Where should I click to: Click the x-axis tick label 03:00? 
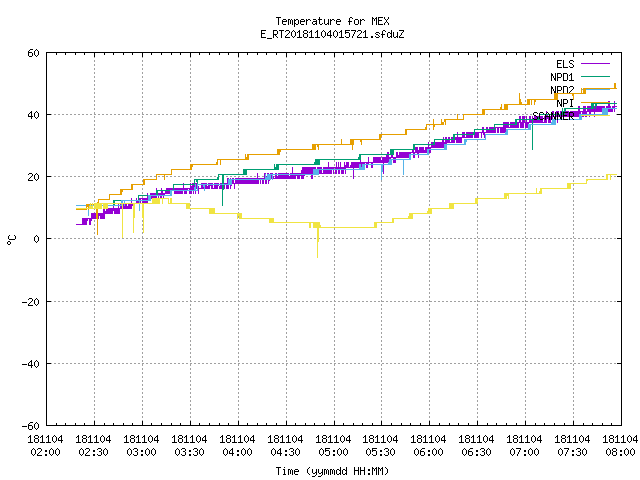[x=141, y=453]
